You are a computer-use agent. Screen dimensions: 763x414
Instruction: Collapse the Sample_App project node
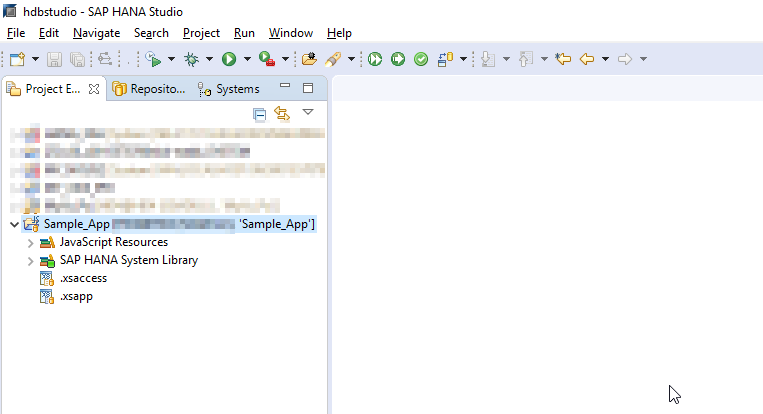pos(14,224)
